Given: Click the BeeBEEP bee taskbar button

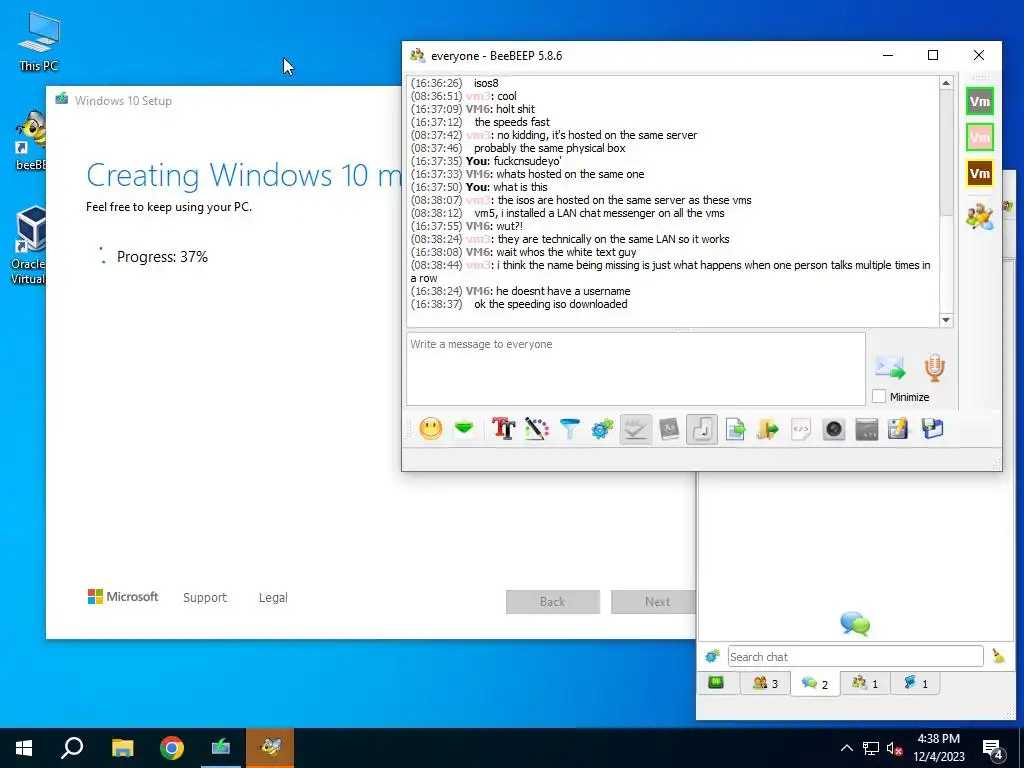Looking at the screenshot, I should [x=270, y=748].
